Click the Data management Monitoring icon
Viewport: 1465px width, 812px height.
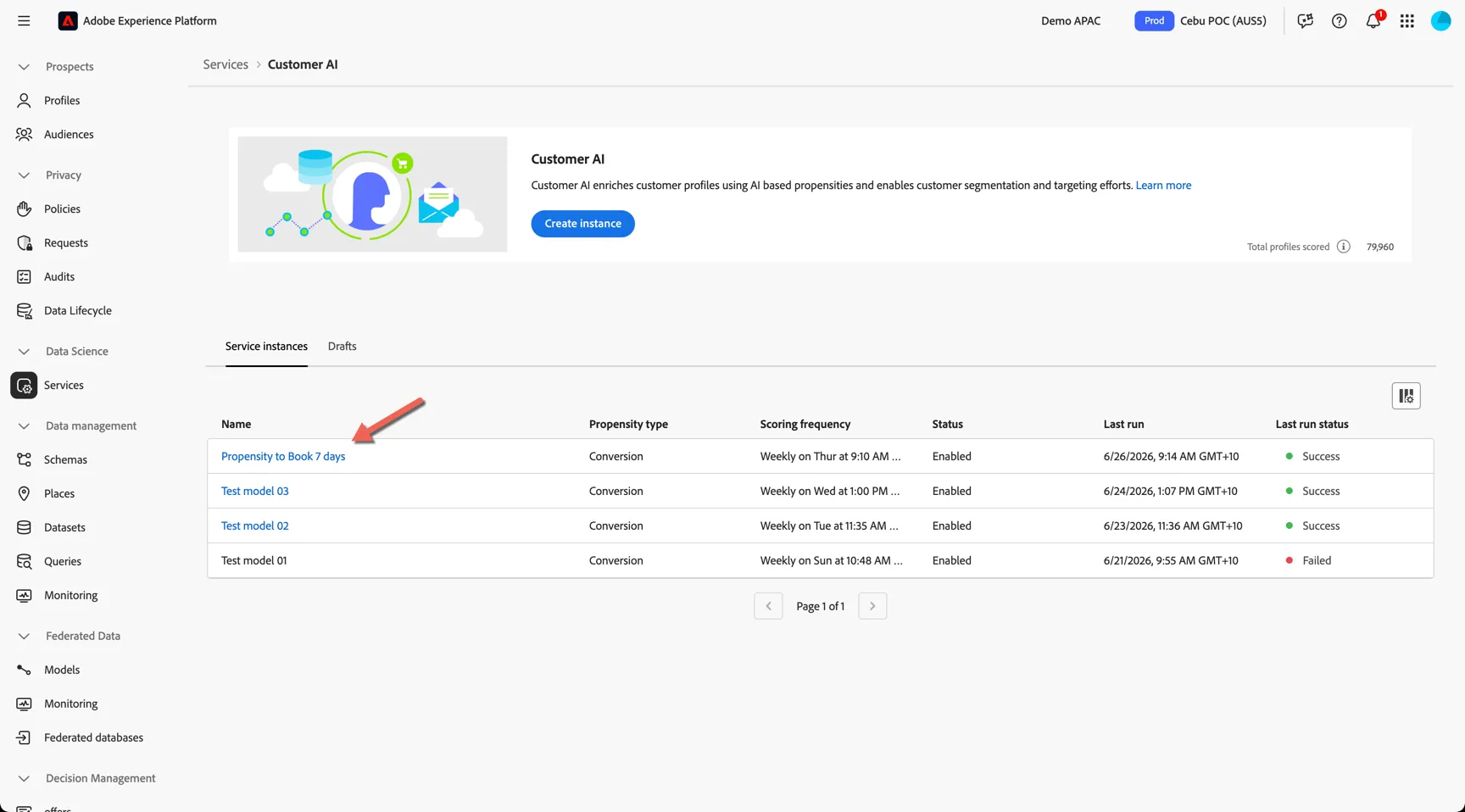pos(25,595)
